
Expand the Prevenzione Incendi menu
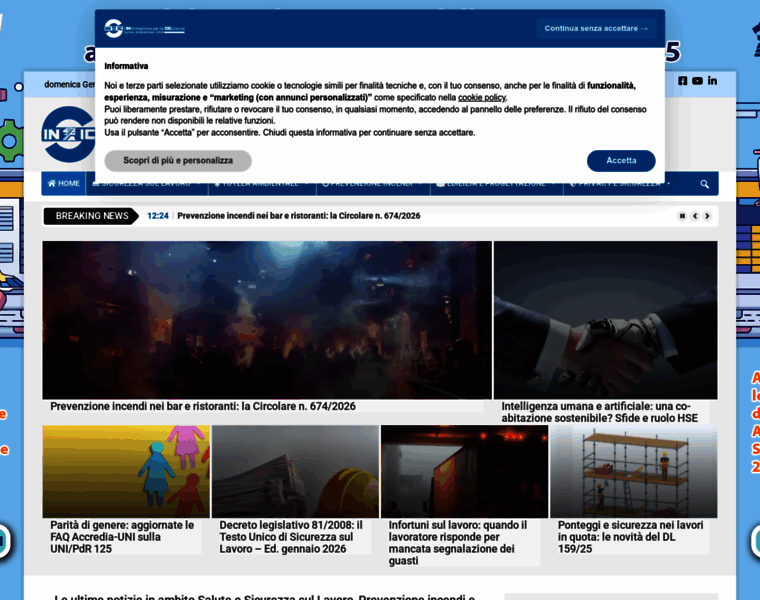click(373, 184)
